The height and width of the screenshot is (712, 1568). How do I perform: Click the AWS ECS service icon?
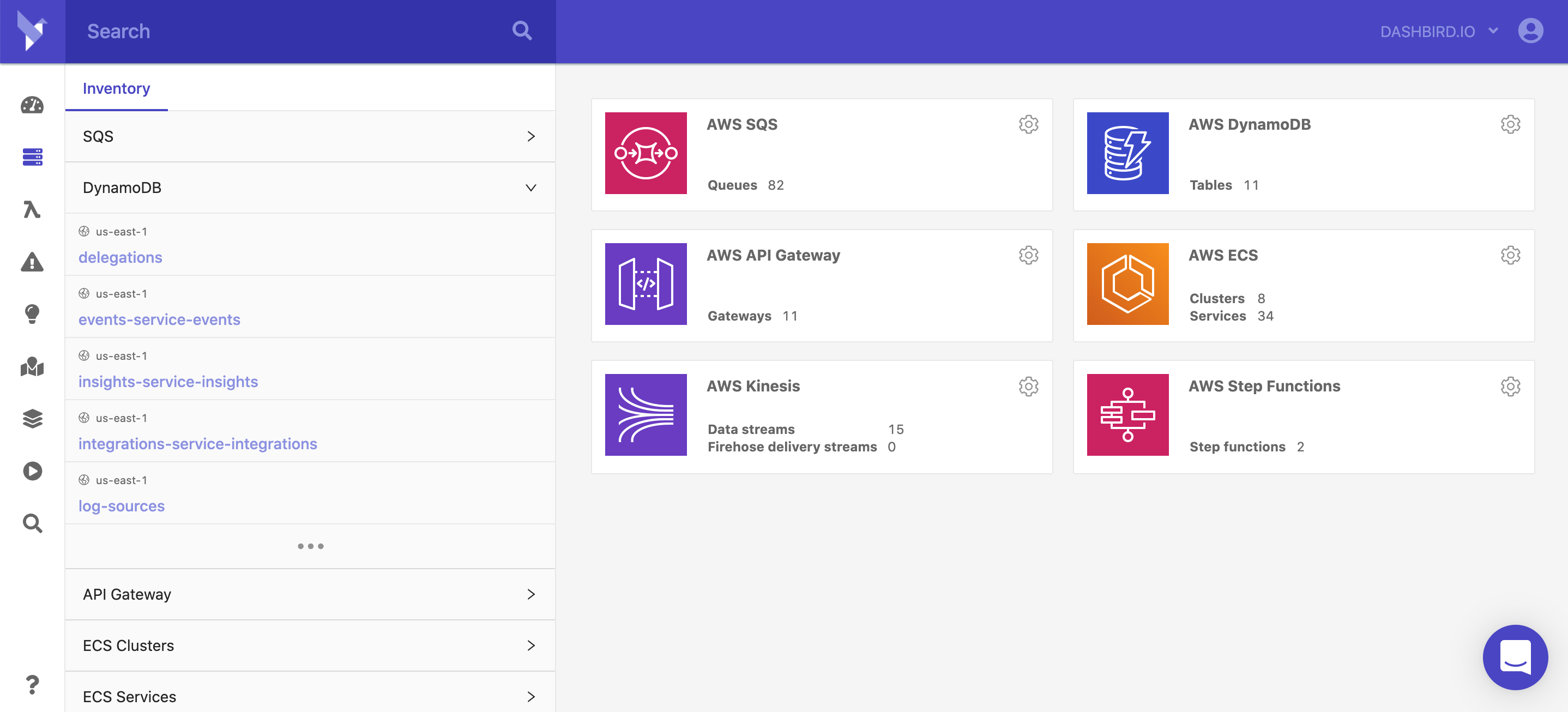click(1128, 284)
